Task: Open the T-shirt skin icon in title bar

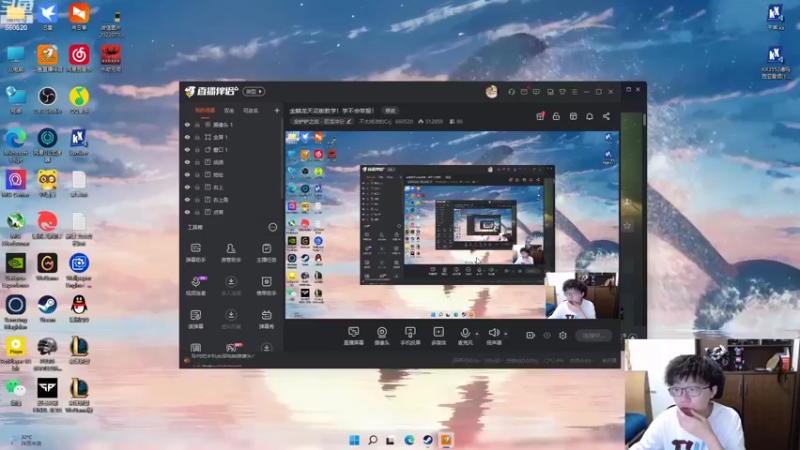Action: pos(562,92)
